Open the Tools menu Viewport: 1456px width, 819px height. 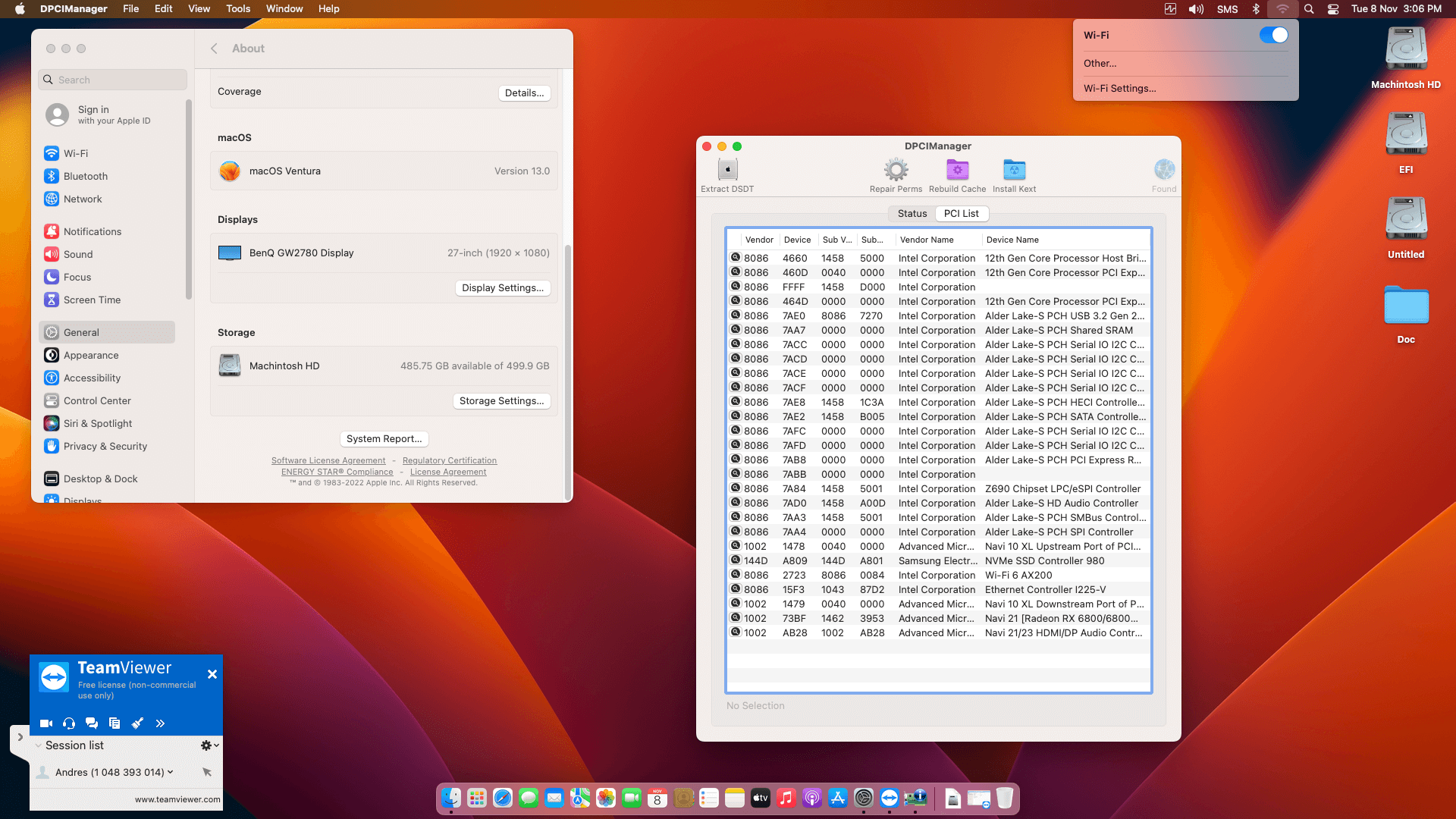[x=238, y=9]
